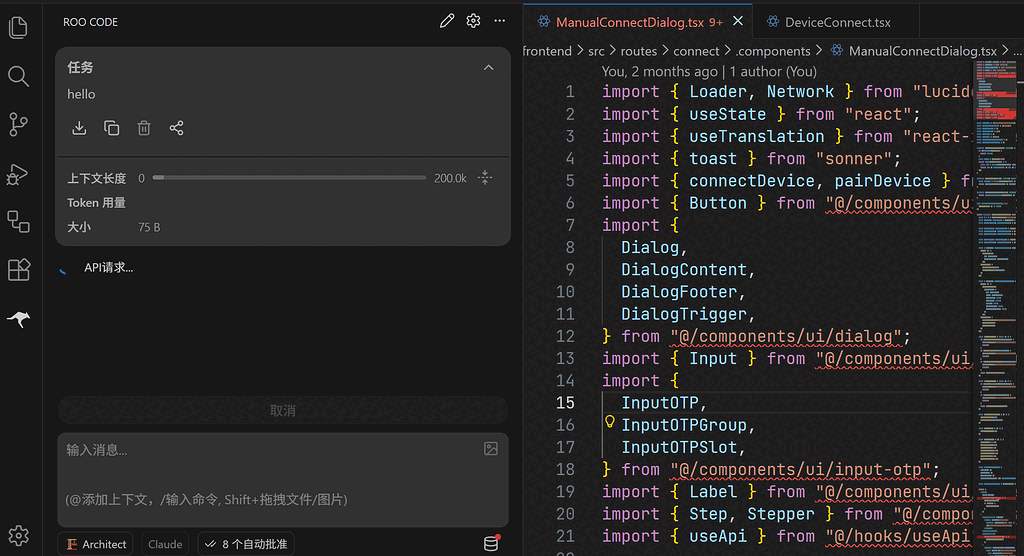
Task: Click 'useApi' on line 21
Action: 718,536
